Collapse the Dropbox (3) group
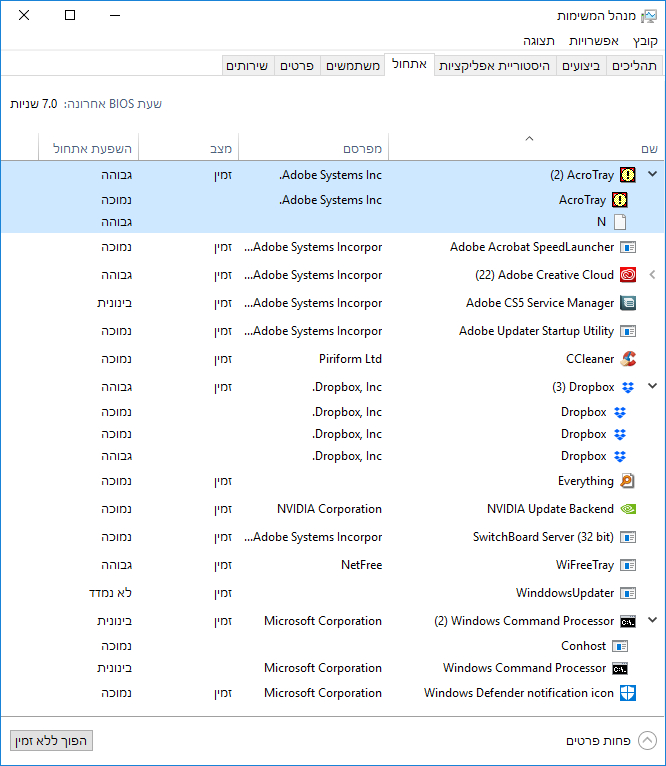 click(x=652, y=386)
